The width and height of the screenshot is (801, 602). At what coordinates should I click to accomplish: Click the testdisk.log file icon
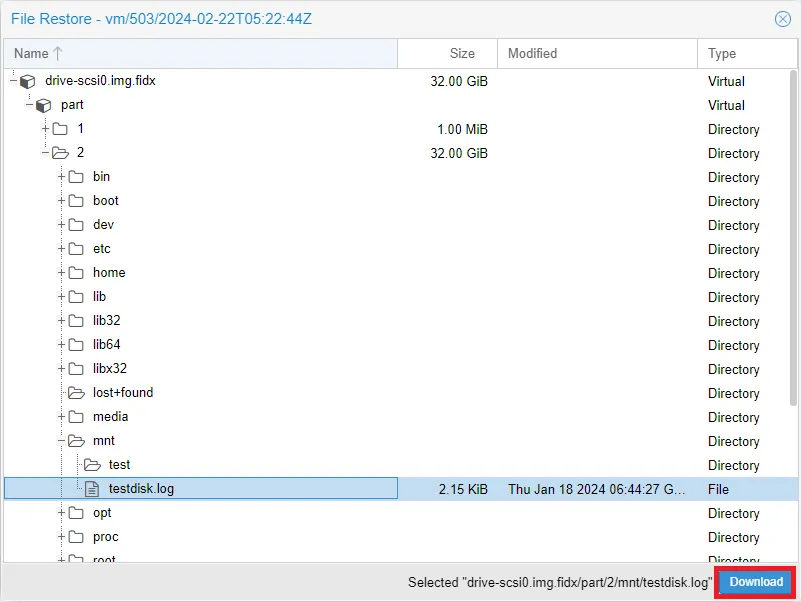tap(92, 489)
